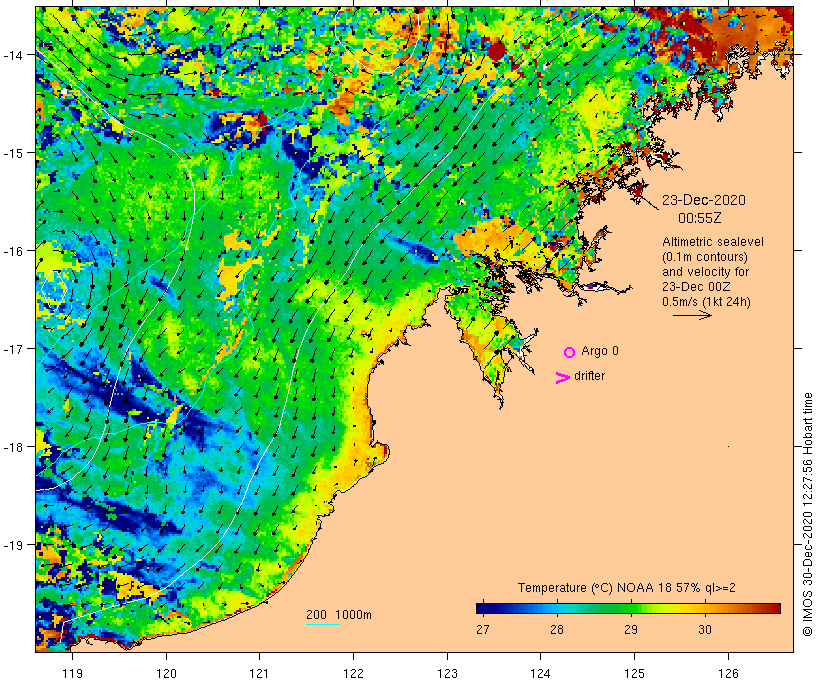
Task: Click the cyan 200m depth contour legend line
Action: 323,624
